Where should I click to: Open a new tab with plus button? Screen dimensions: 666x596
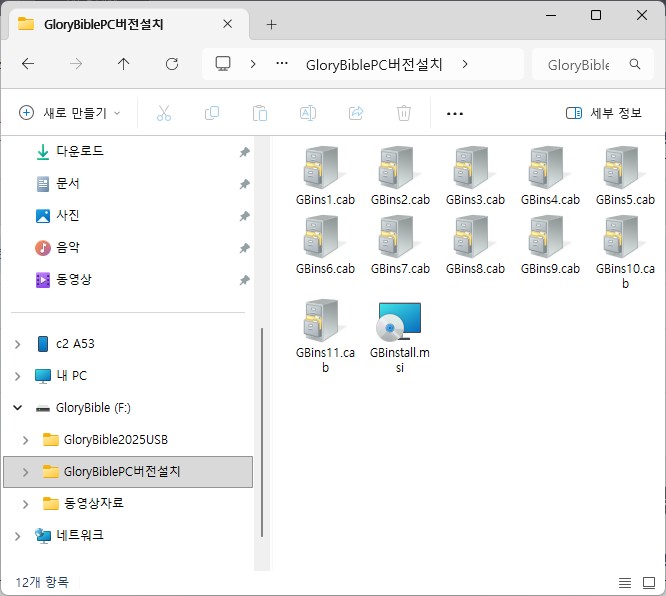point(271,24)
